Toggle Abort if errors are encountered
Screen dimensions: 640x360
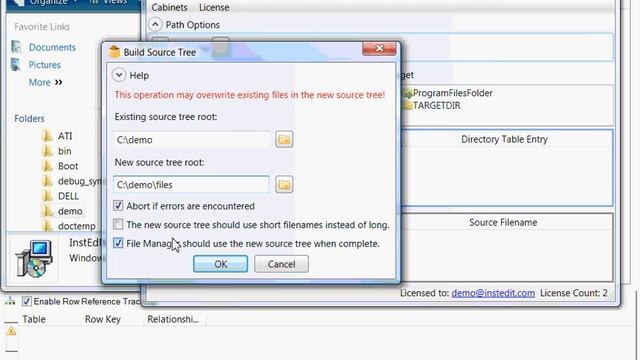click(118, 206)
